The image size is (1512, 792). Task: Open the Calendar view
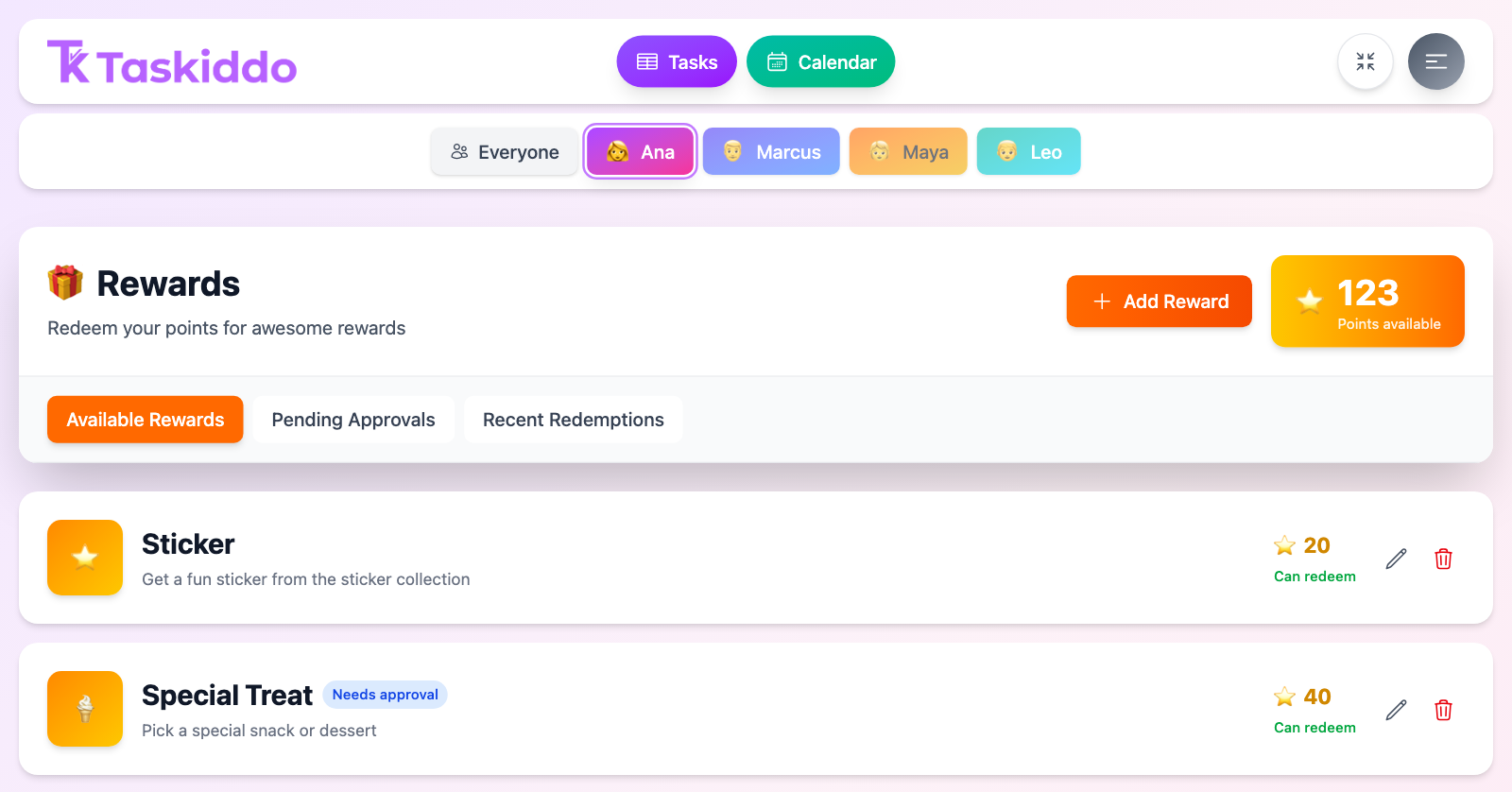pos(821,61)
